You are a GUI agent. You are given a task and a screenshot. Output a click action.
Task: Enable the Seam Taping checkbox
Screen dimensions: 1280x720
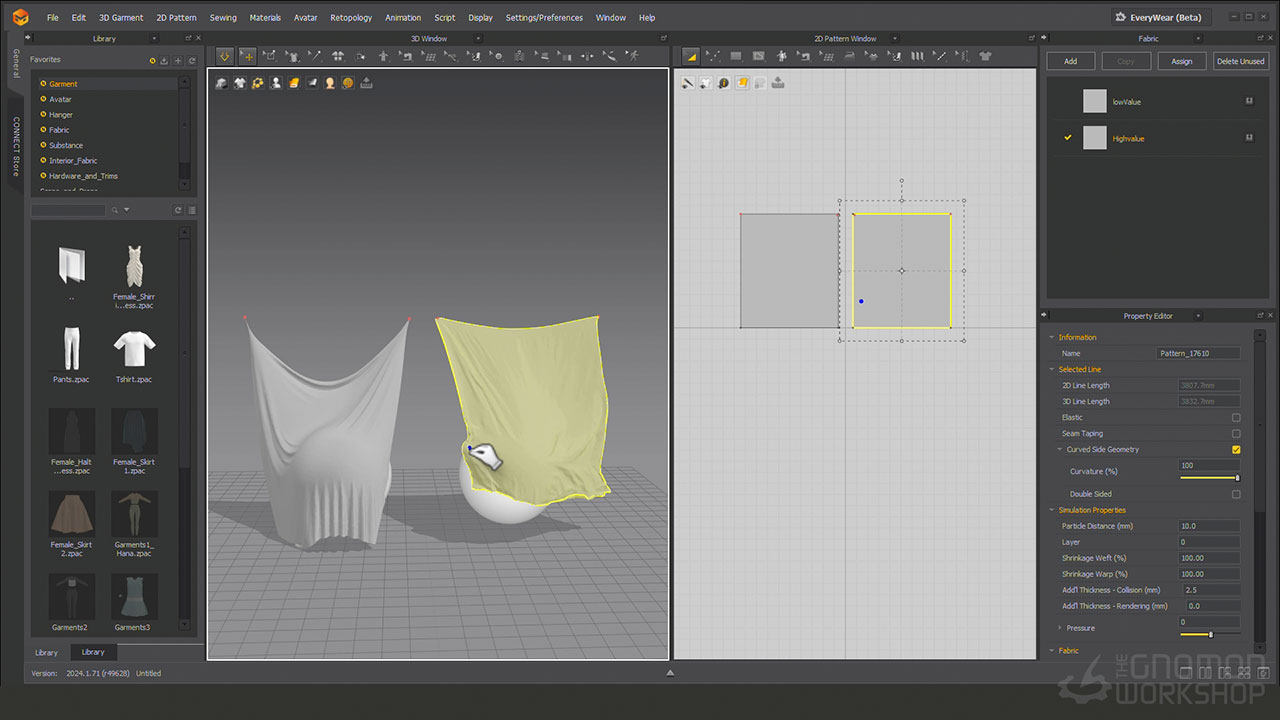tap(1236, 434)
